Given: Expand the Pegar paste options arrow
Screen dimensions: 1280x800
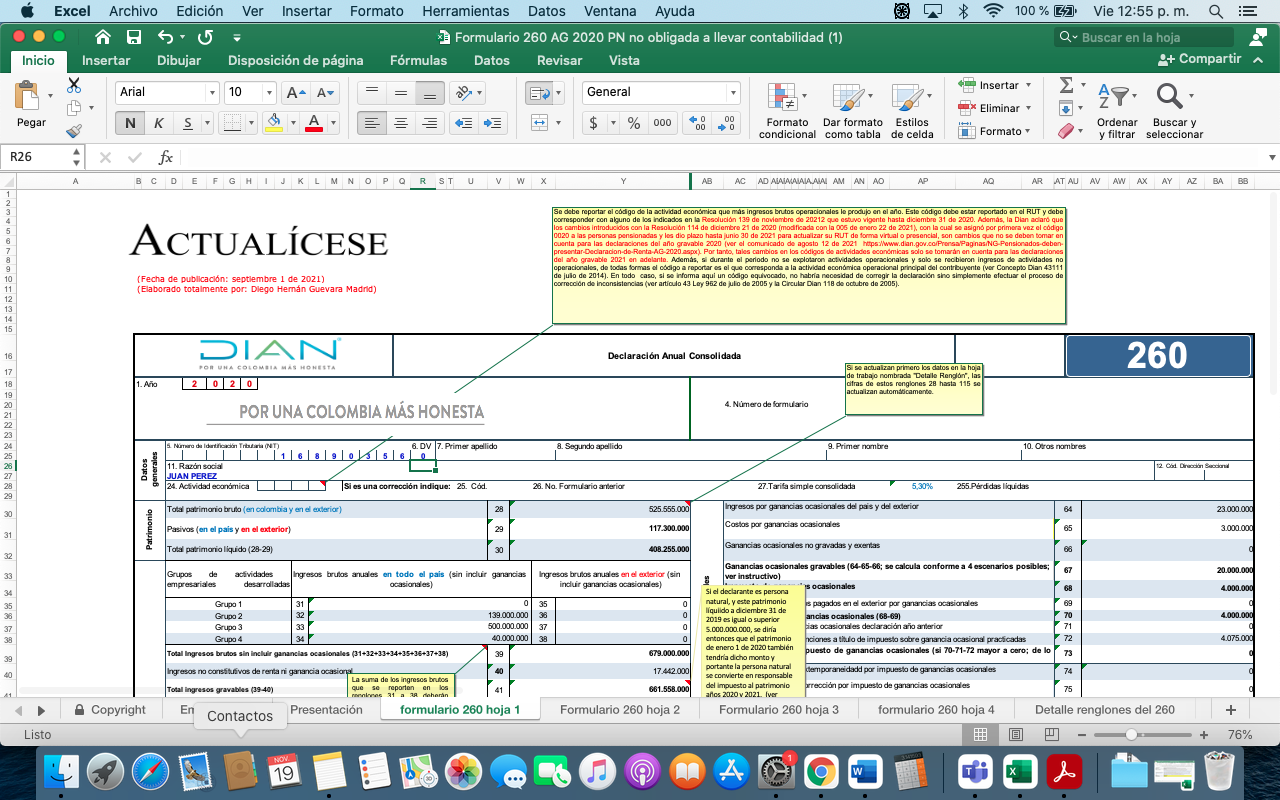Looking at the screenshot, I should [50, 97].
